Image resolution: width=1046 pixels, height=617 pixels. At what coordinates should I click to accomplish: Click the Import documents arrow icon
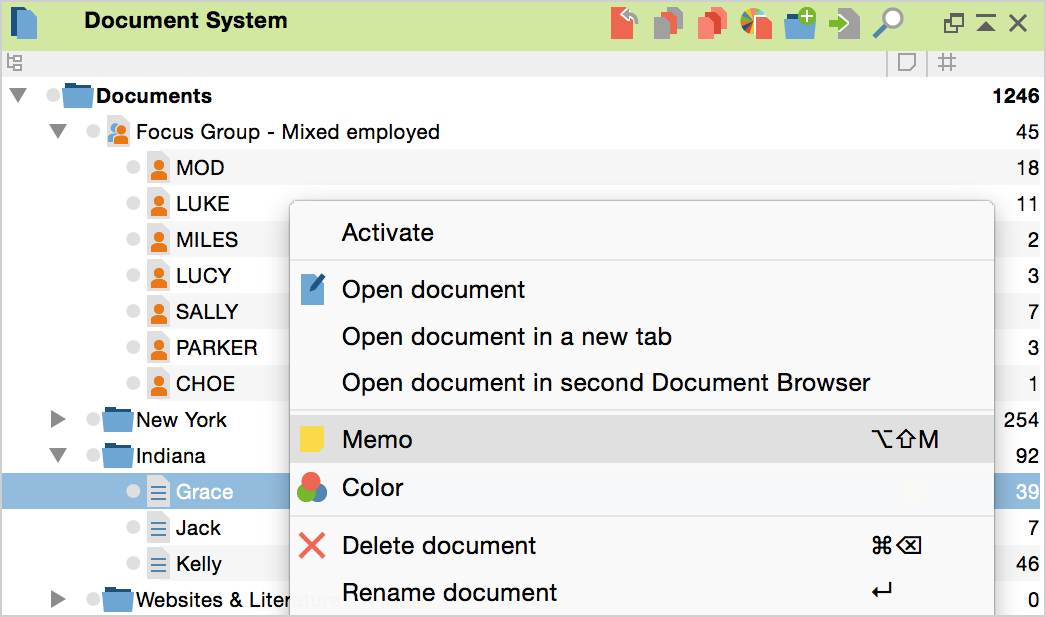coord(844,22)
